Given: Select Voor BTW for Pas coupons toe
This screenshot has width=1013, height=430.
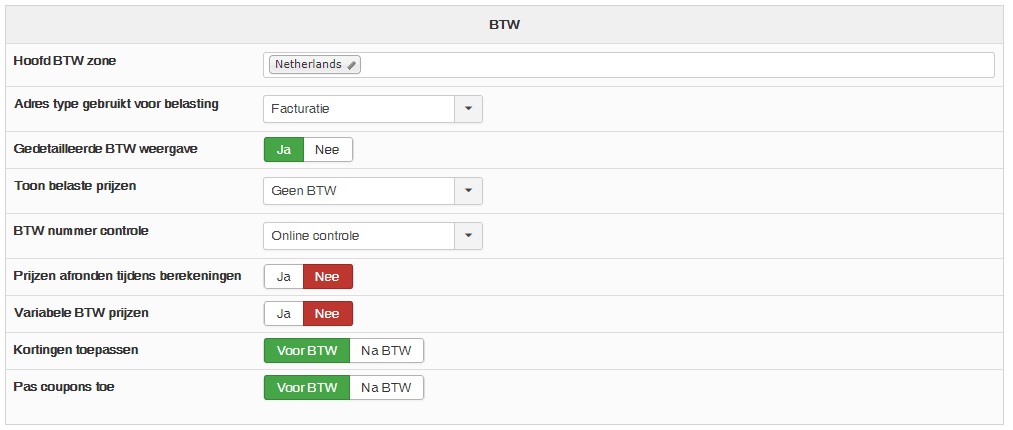Looking at the screenshot, I should [306, 388].
